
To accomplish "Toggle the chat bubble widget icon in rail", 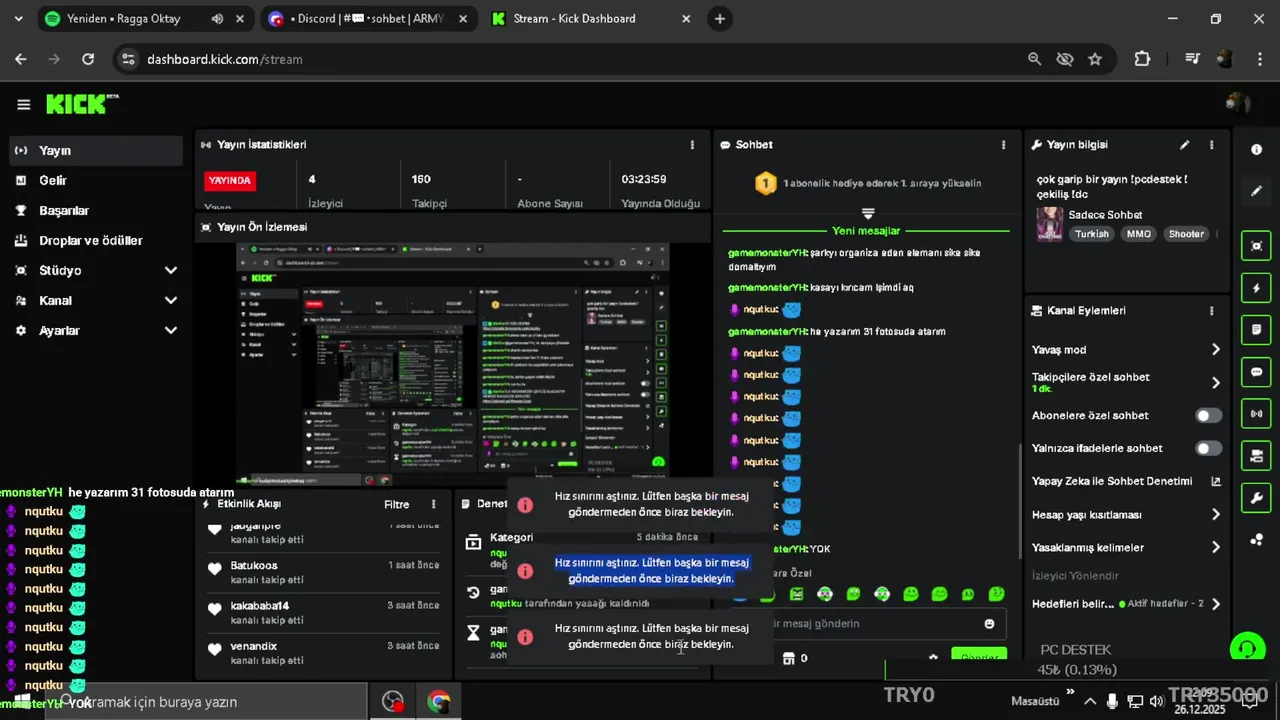I will tap(1256, 372).
